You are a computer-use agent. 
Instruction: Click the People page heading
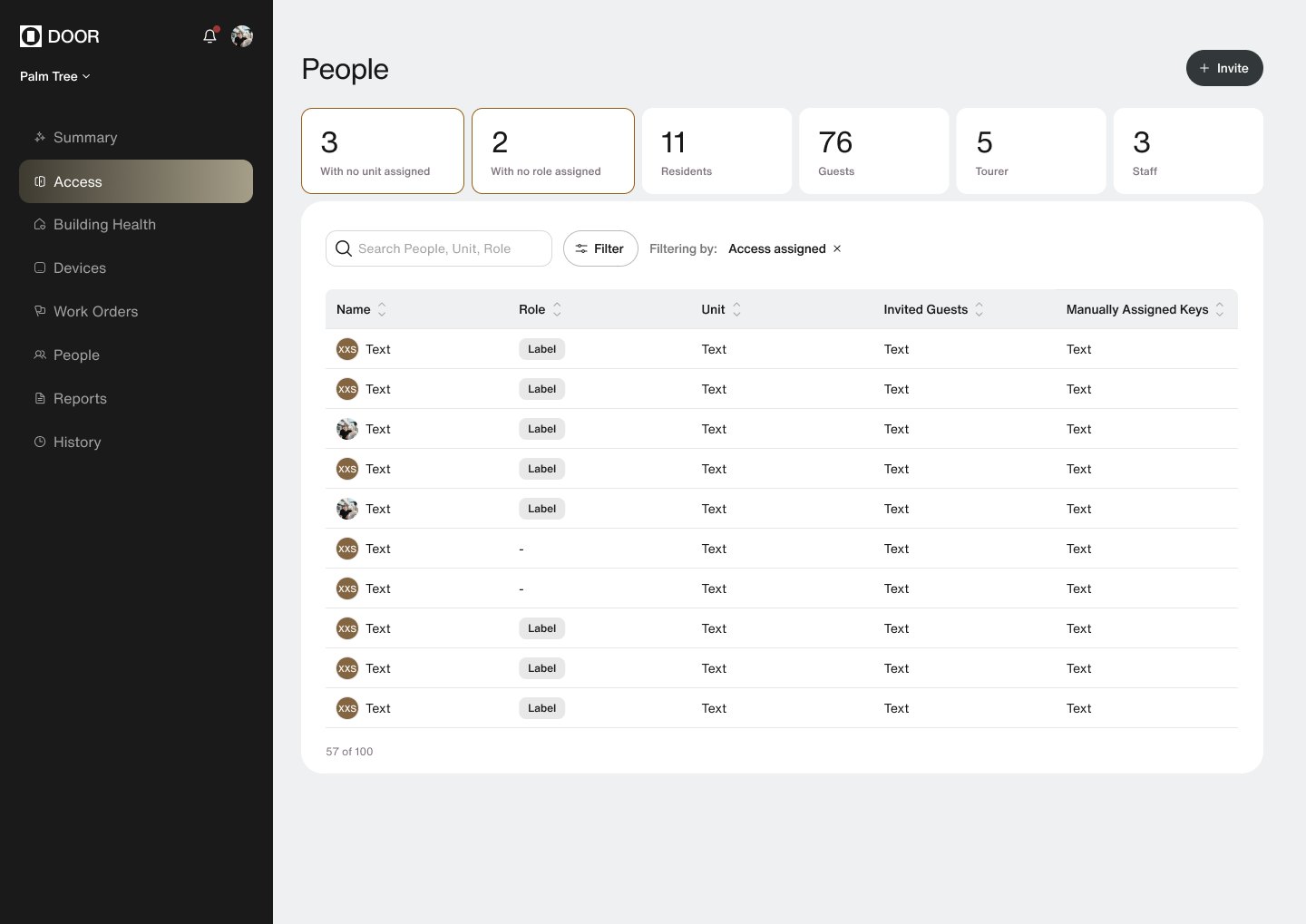(345, 69)
